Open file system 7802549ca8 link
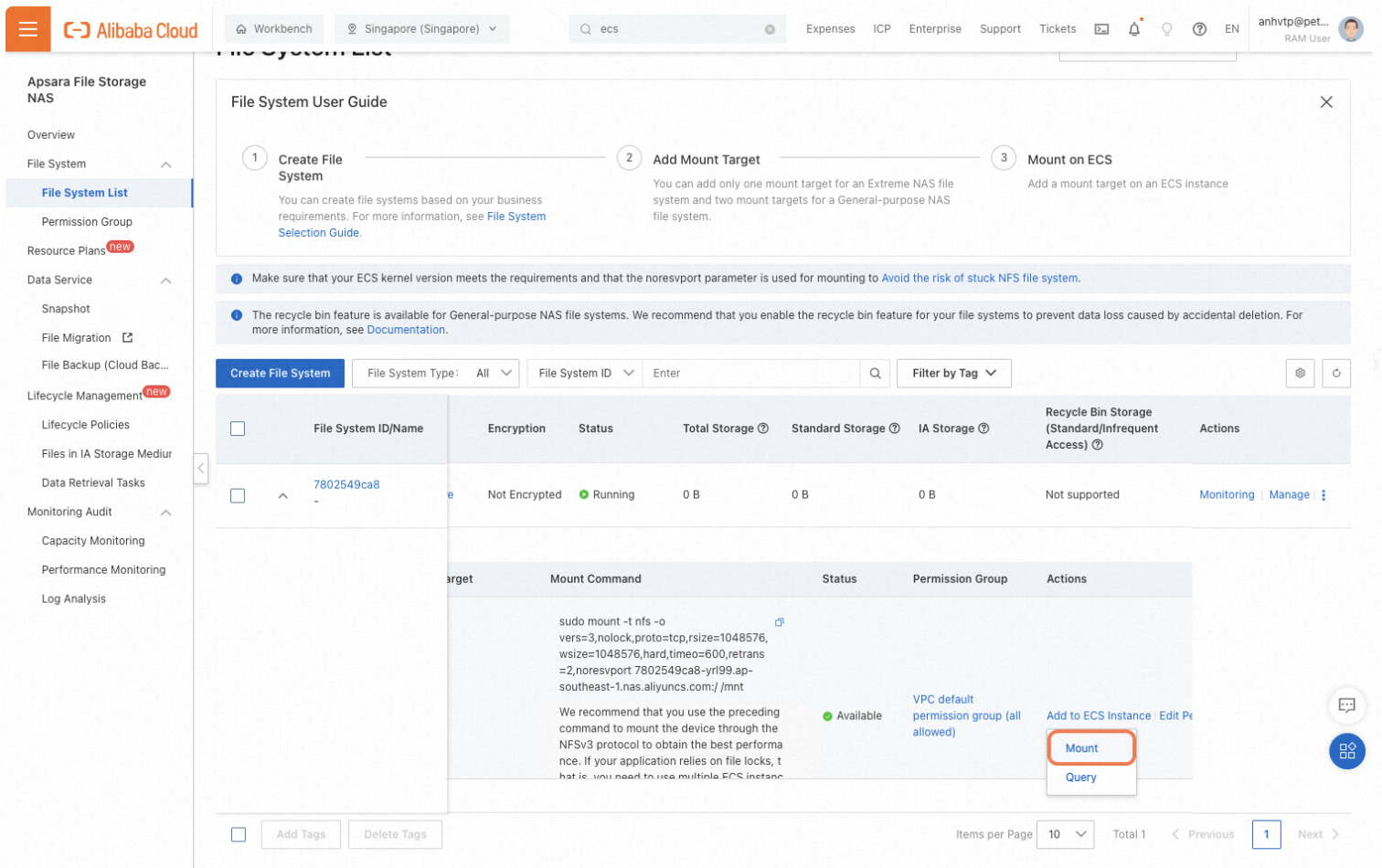1382x868 pixels. [x=346, y=484]
